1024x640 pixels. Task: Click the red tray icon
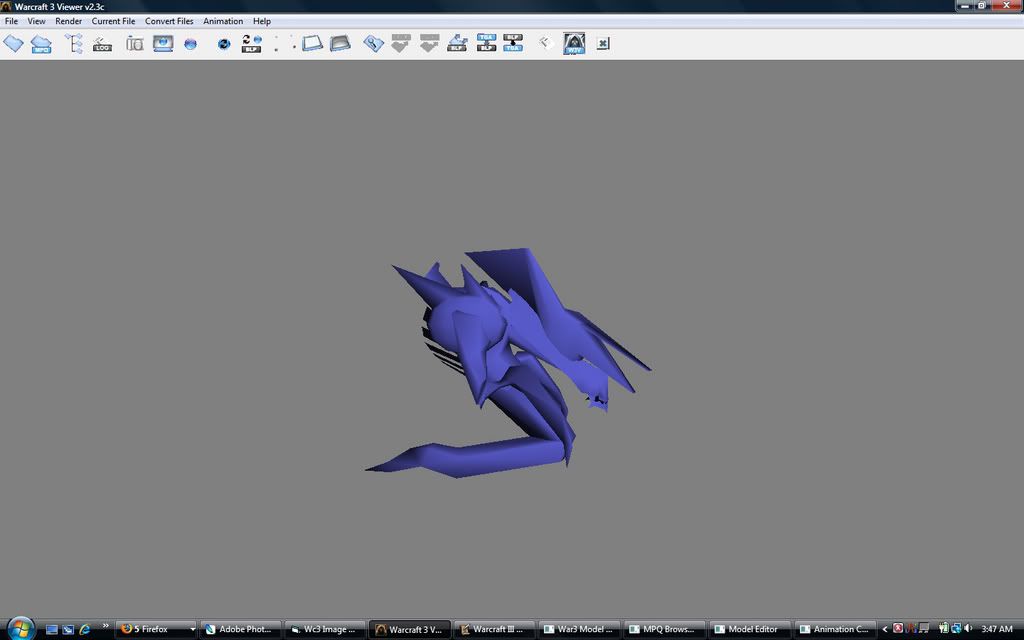[897, 629]
